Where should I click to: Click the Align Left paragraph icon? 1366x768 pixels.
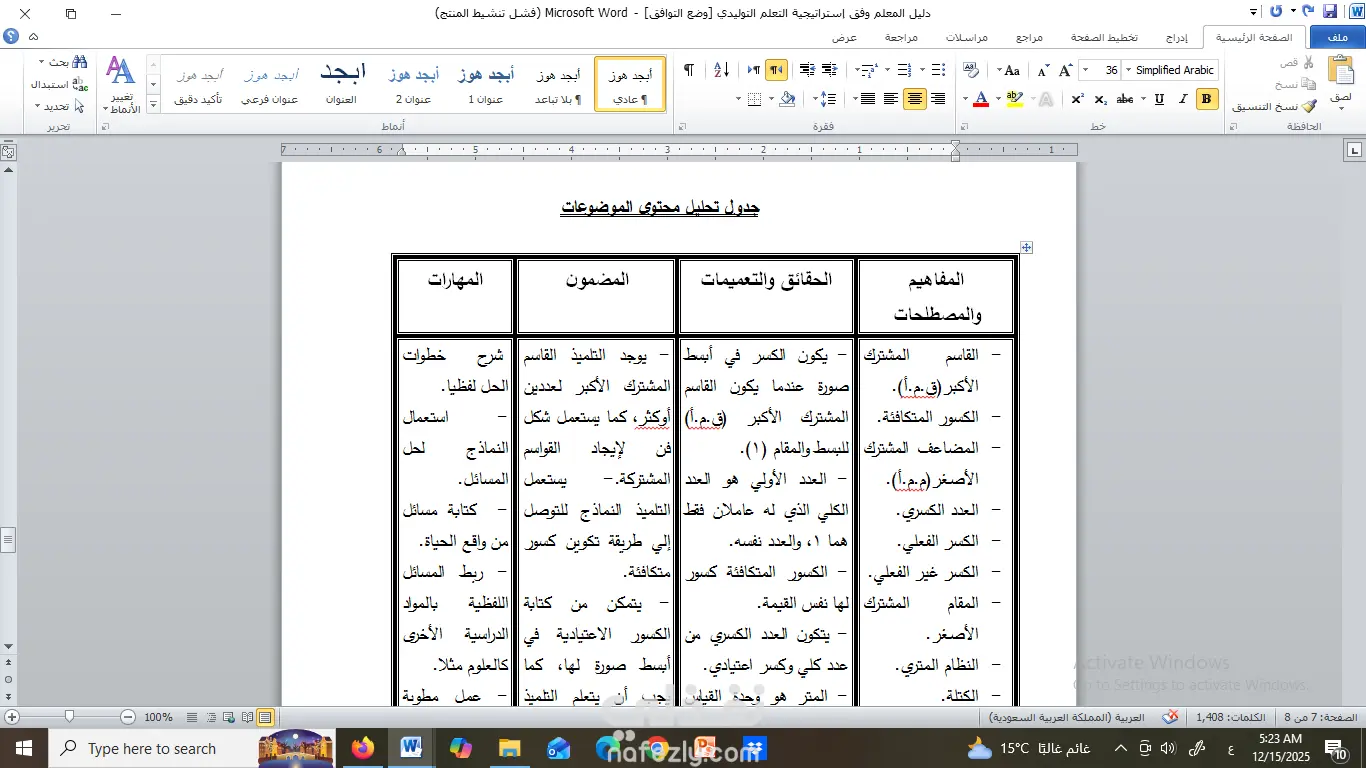(x=891, y=99)
